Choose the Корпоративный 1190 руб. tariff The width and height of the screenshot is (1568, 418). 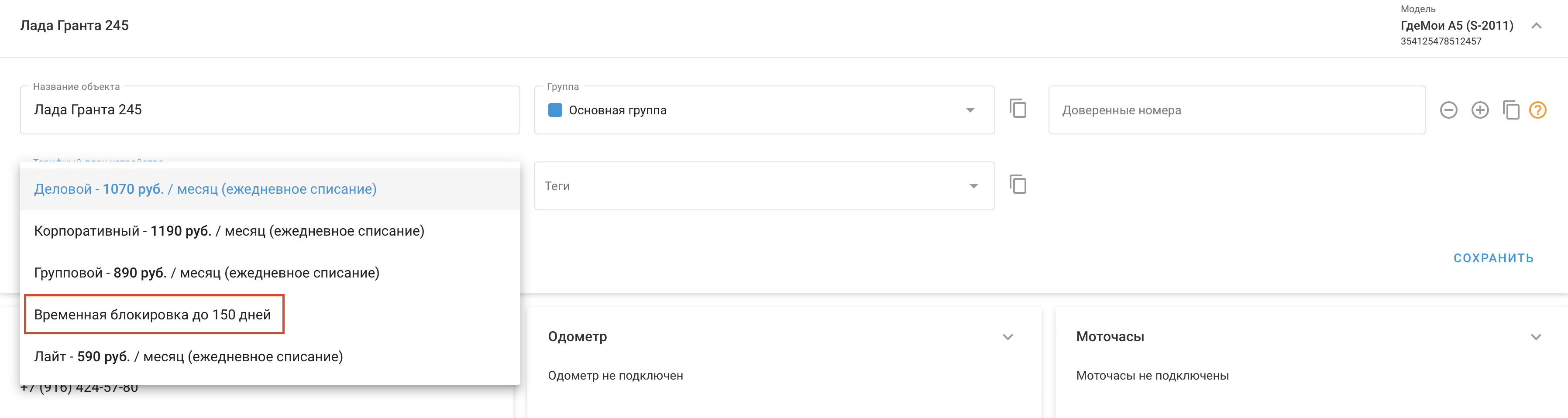[229, 231]
